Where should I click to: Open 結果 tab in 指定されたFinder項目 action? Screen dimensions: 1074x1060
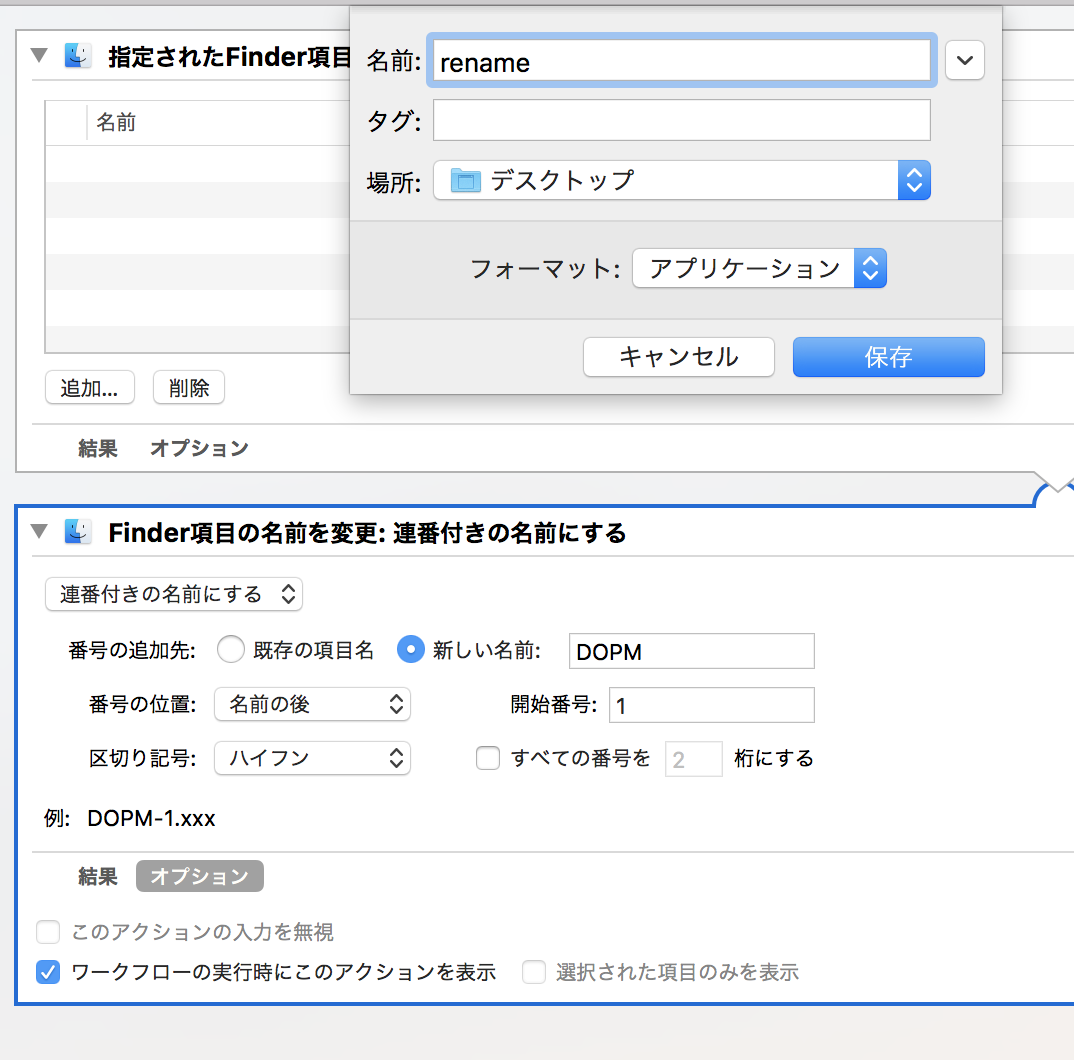[x=98, y=449]
